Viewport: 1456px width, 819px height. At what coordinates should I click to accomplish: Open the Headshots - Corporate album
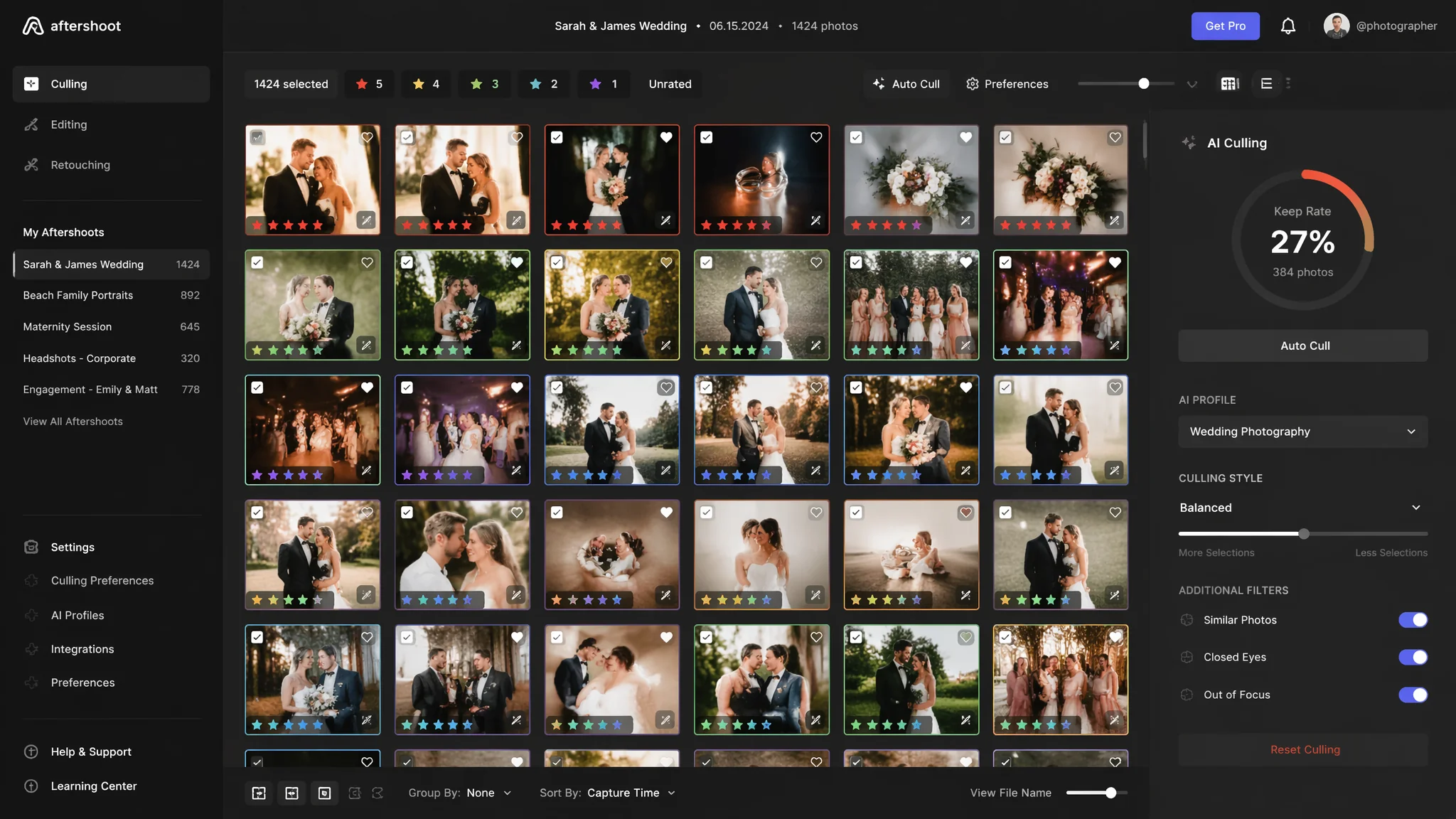point(111,358)
